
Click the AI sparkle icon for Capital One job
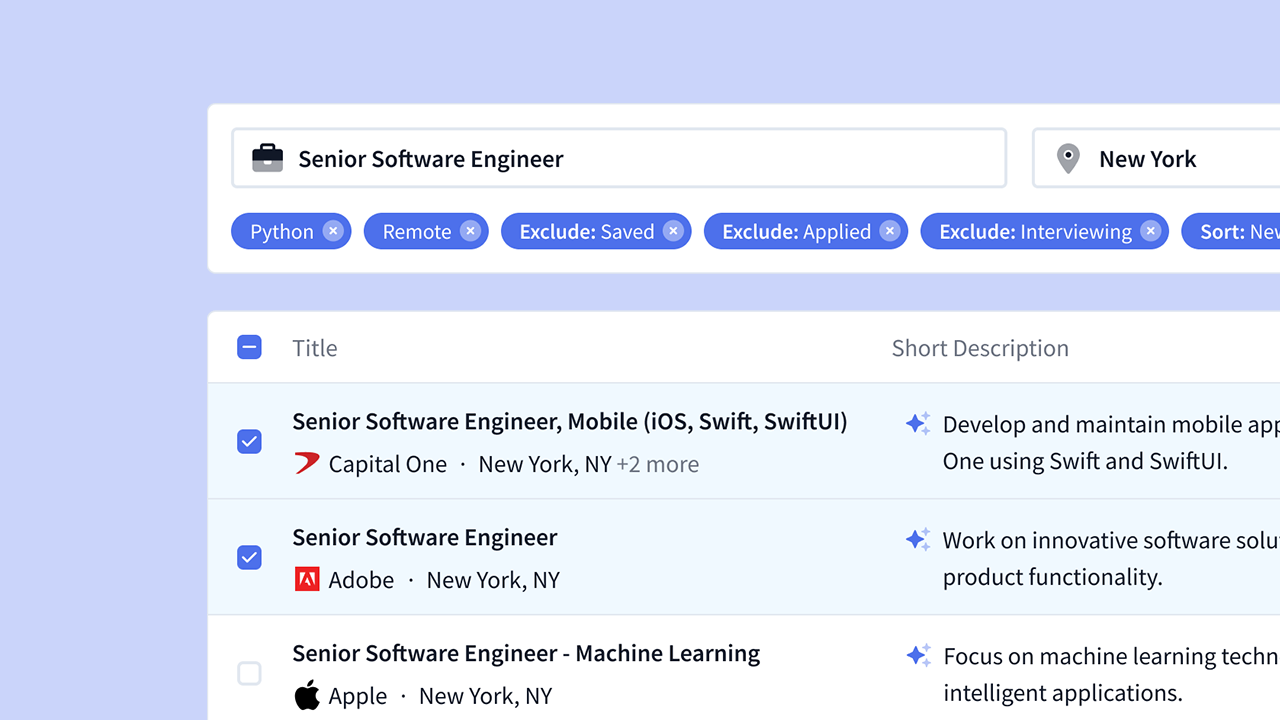[918, 424]
